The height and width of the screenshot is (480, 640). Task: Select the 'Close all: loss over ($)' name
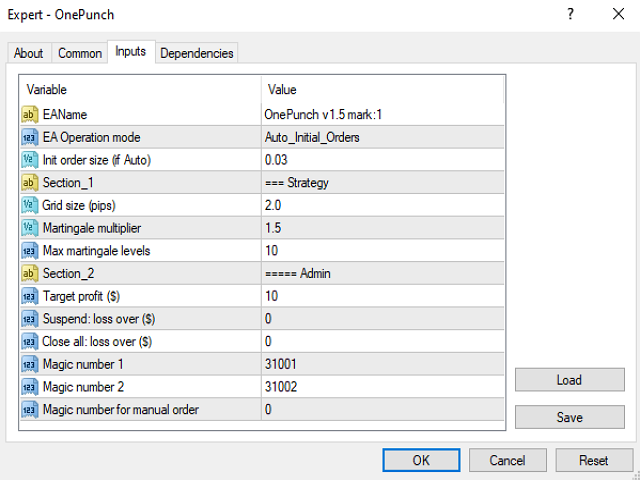pyautogui.click(x=98, y=342)
